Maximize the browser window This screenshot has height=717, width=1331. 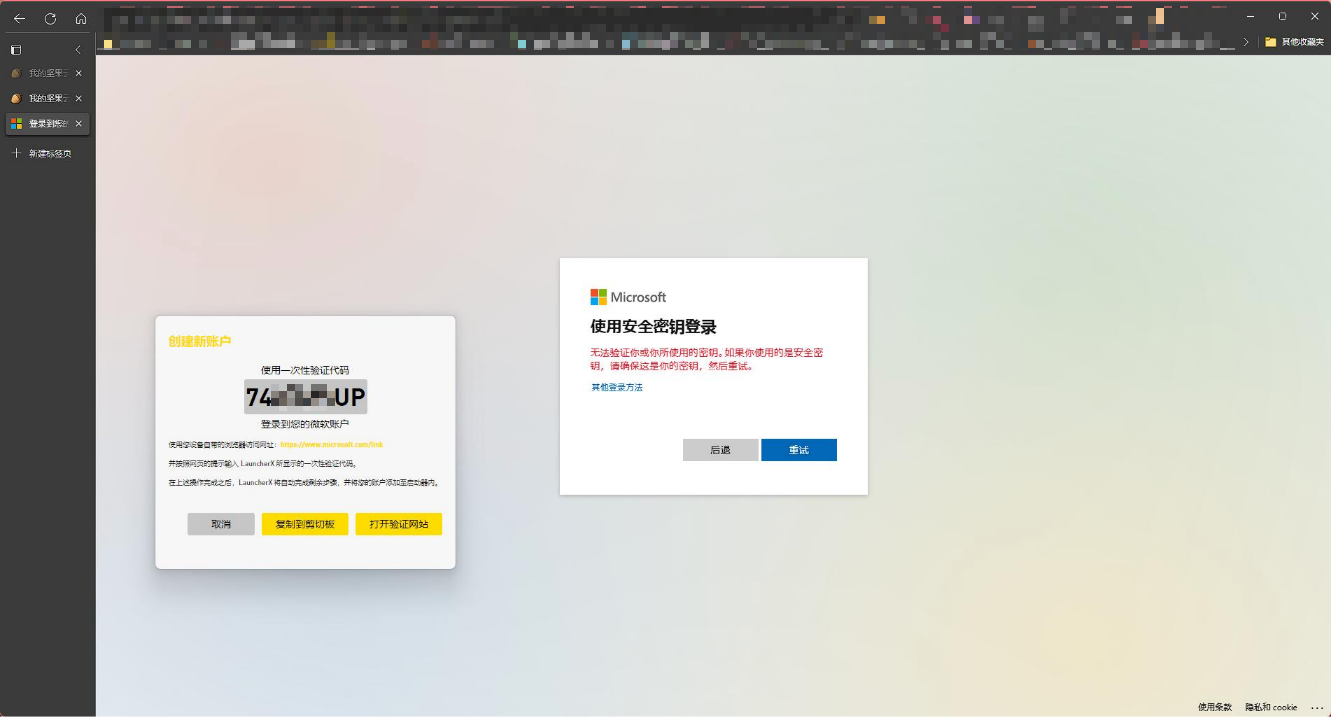click(1283, 17)
